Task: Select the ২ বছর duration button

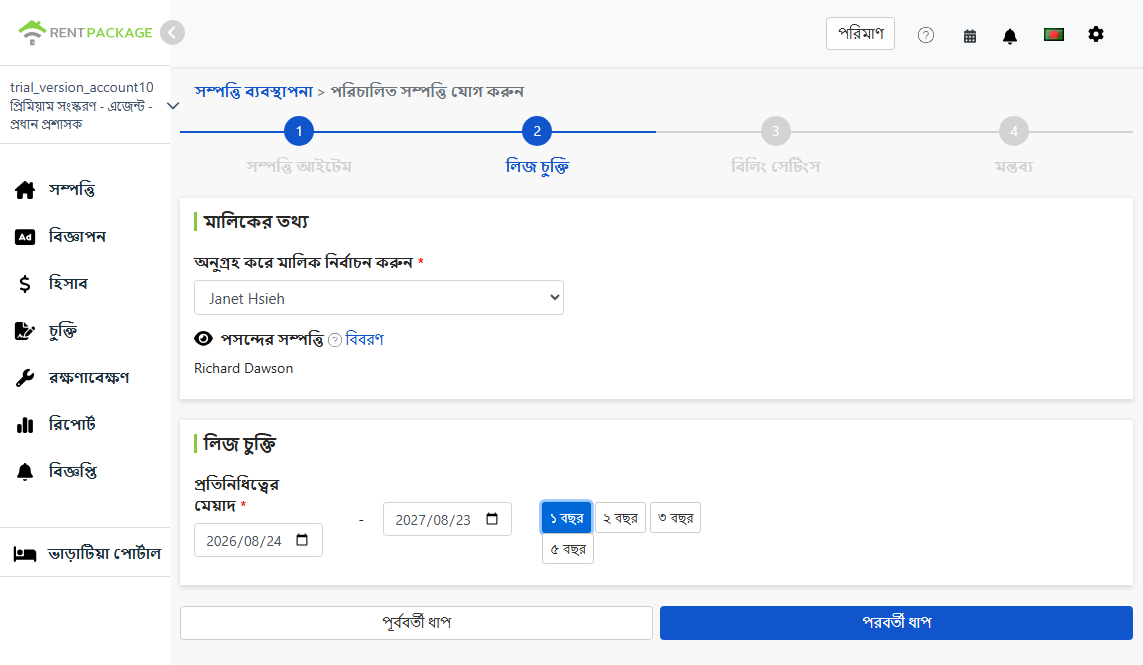Action: click(620, 518)
